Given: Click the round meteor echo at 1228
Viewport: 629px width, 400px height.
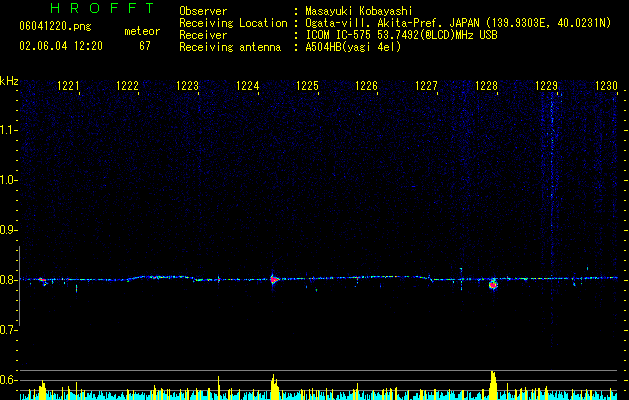Looking at the screenshot, I should (x=493, y=284).
